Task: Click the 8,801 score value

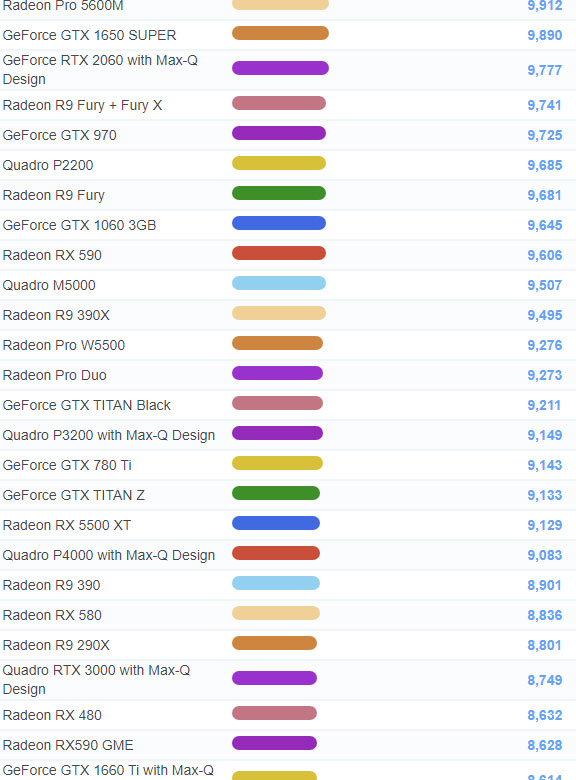Action: coord(545,645)
